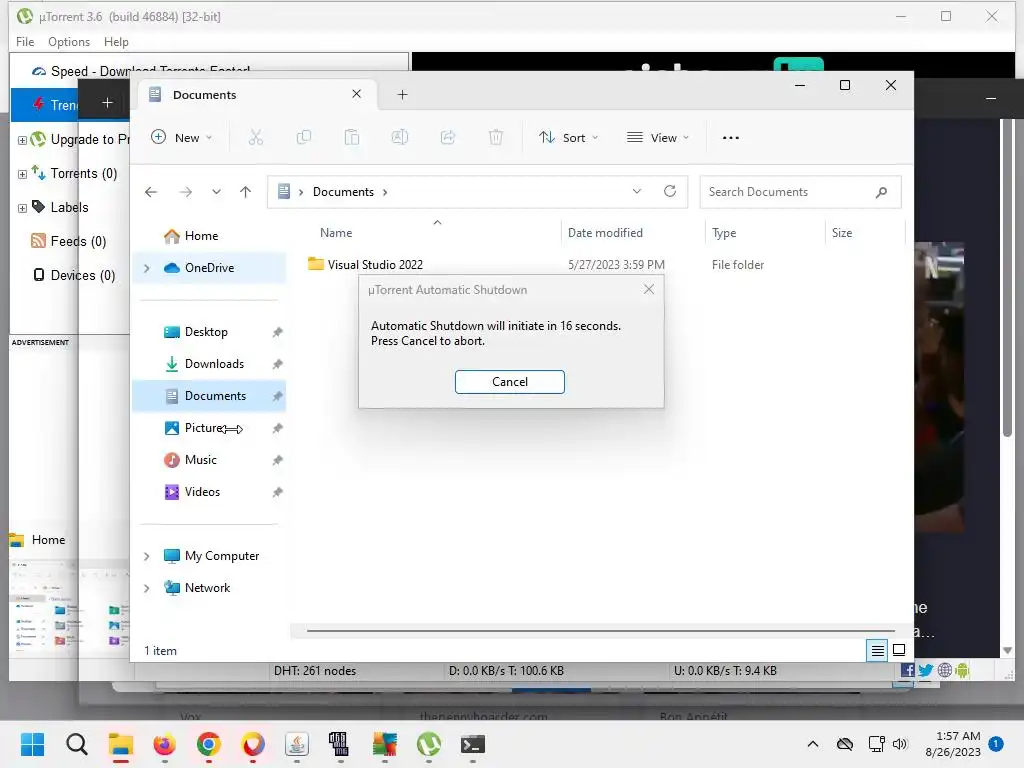This screenshot has width=1024, height=768.
Task: Switch to details view layout icon
Action: (x=877, y=650)
